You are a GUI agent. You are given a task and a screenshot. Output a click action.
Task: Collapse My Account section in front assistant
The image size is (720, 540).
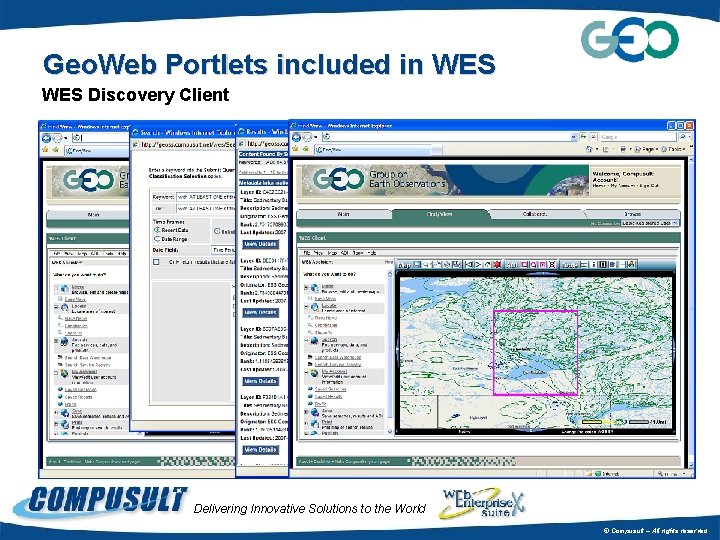[306, 372]
